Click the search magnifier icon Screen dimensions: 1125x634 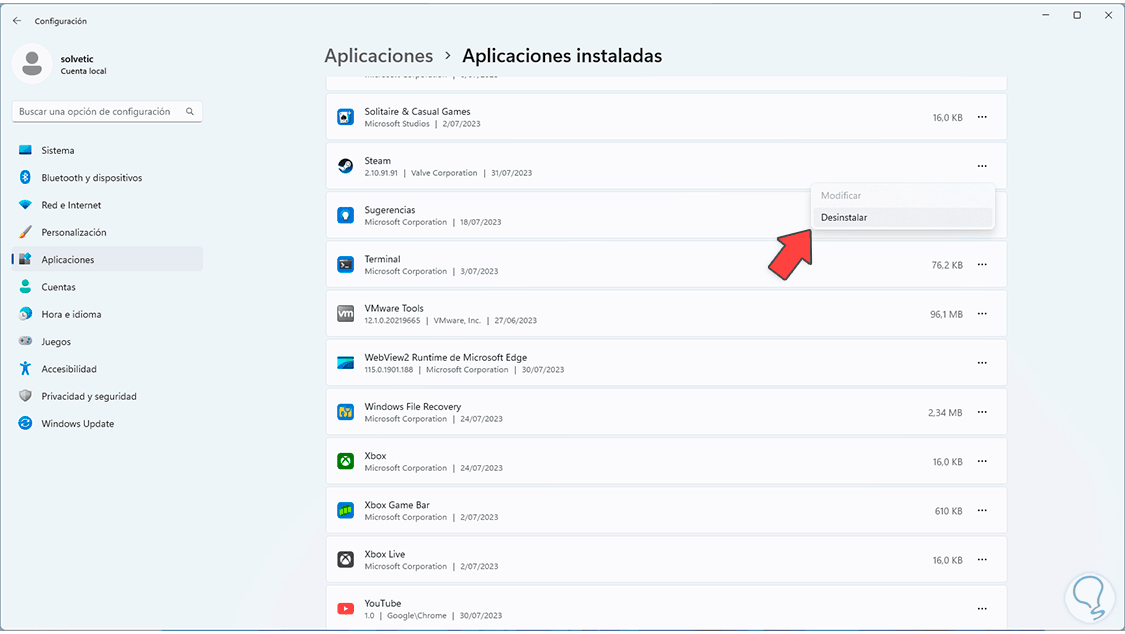190,111
